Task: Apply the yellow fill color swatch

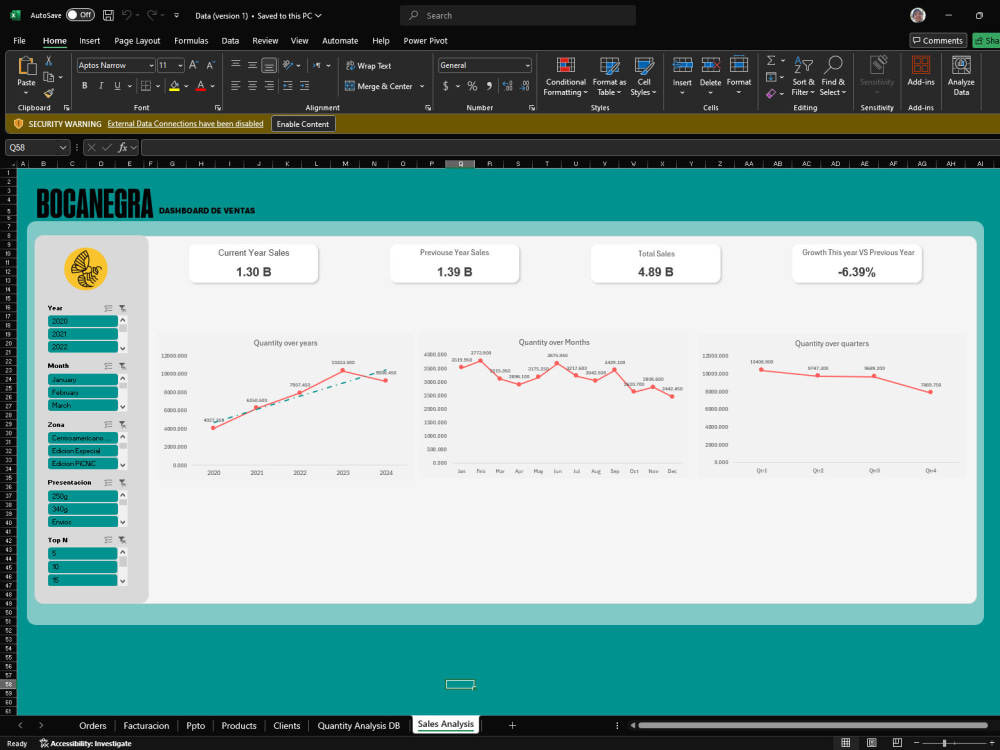Action: click(x=174, y=87)
